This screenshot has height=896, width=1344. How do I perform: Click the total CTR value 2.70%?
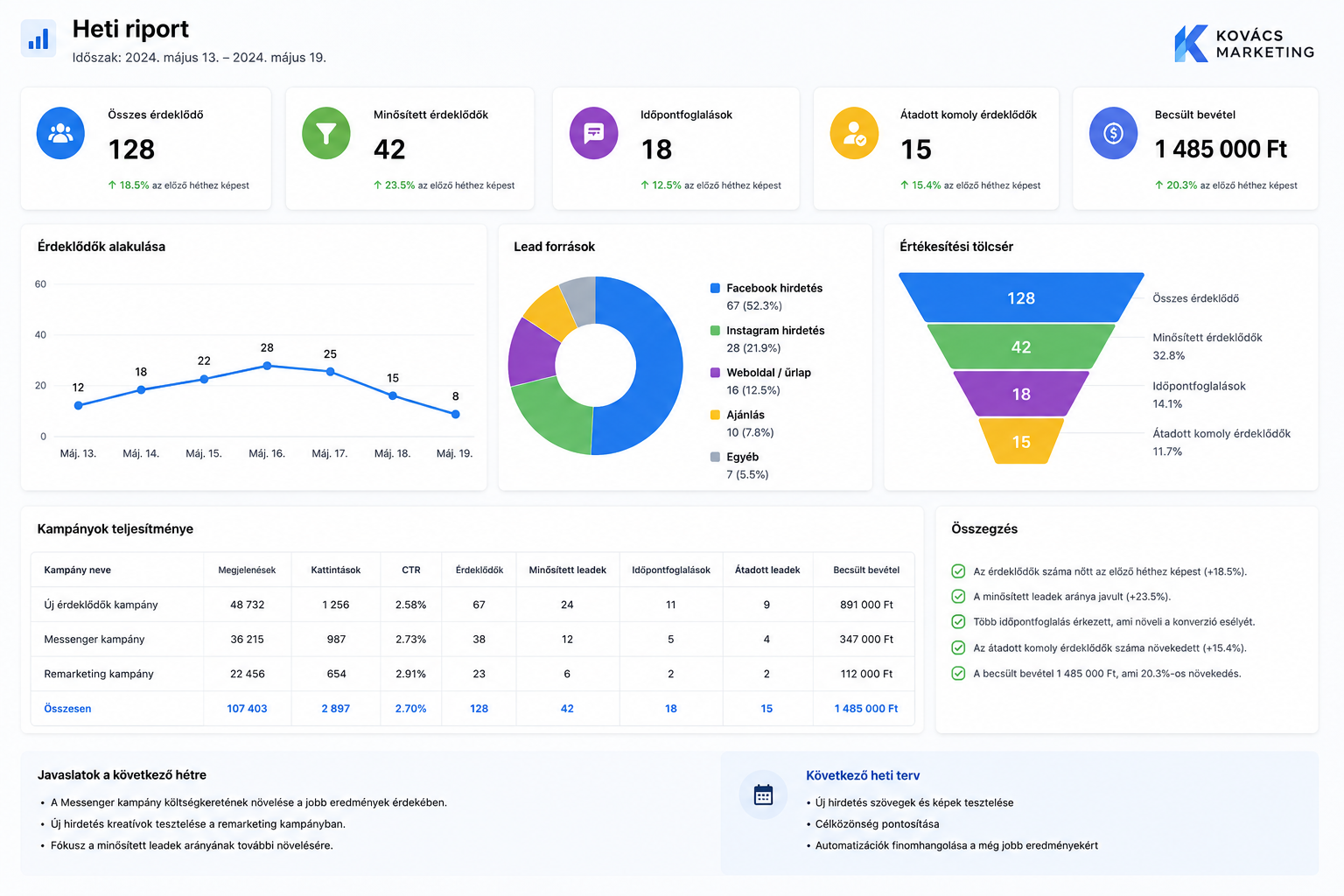click(410, 709)
